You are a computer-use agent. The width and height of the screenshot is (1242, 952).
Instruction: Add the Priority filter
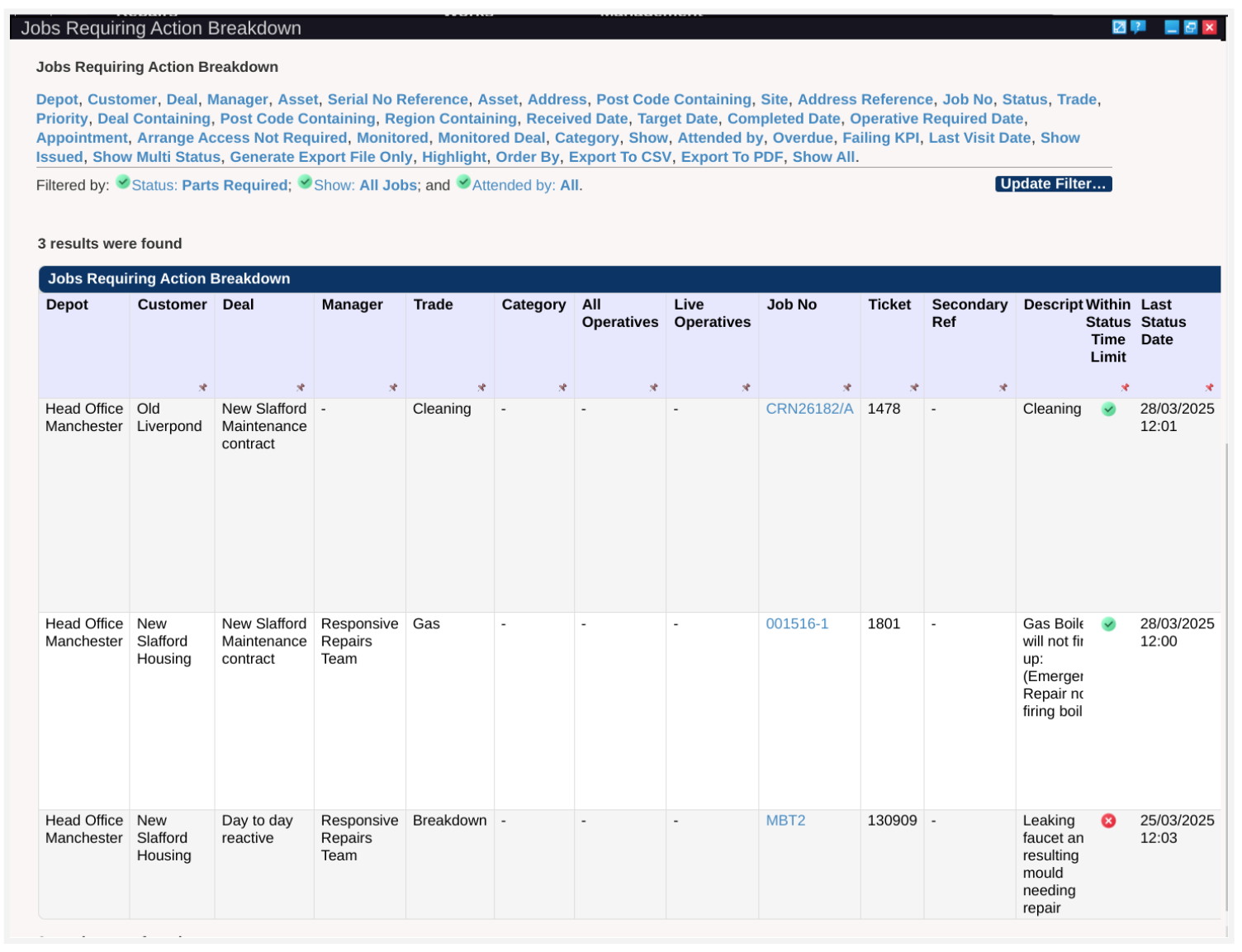(x=62, y=119)
